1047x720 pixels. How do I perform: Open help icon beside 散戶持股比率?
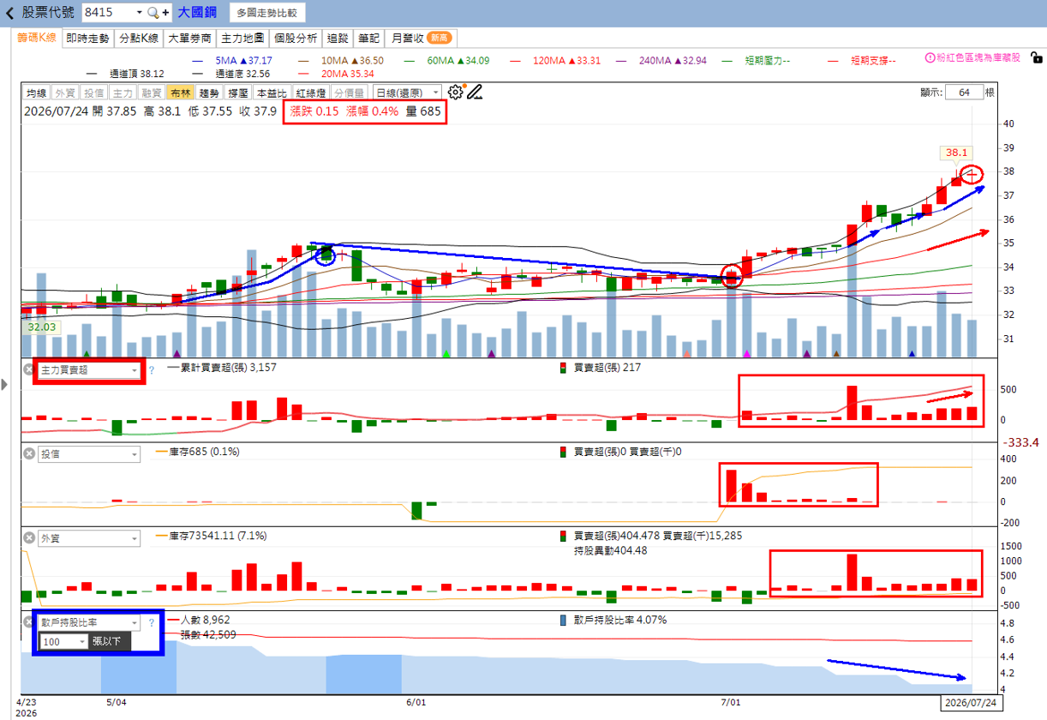[151, 622]
